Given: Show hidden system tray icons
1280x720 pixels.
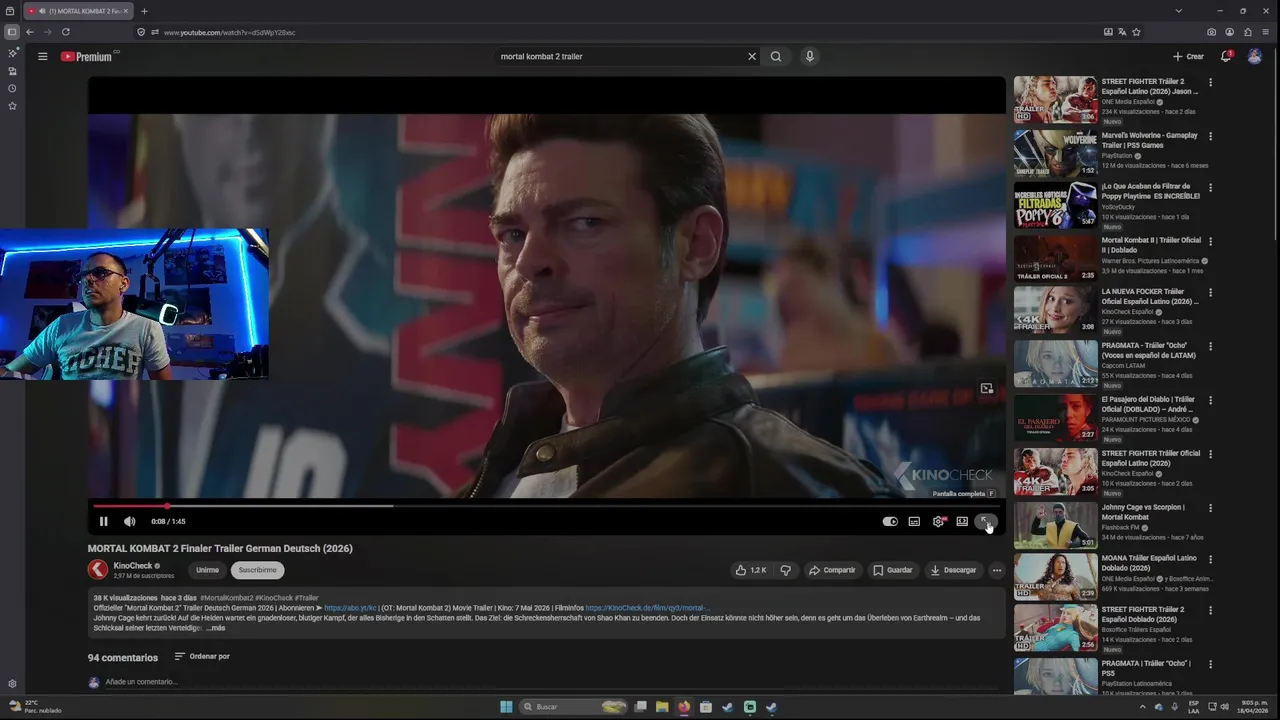Looking at the screenshot, I should click(x=1143, y=707).
